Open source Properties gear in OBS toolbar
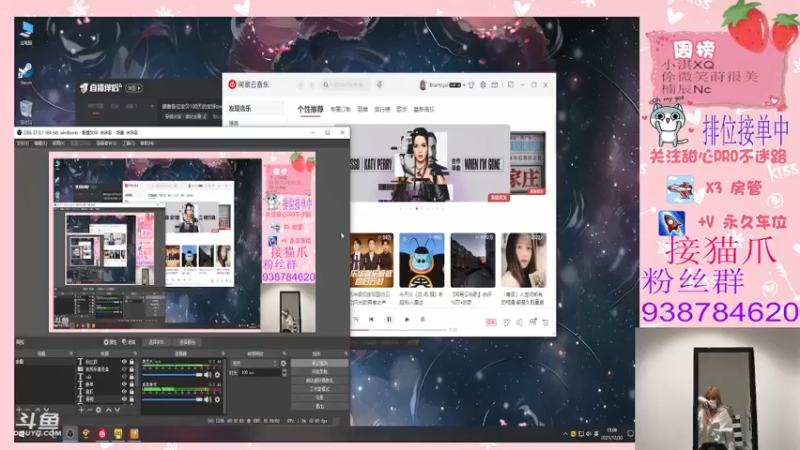This screenshot has height=450, width=800. (x=110, y=342)
